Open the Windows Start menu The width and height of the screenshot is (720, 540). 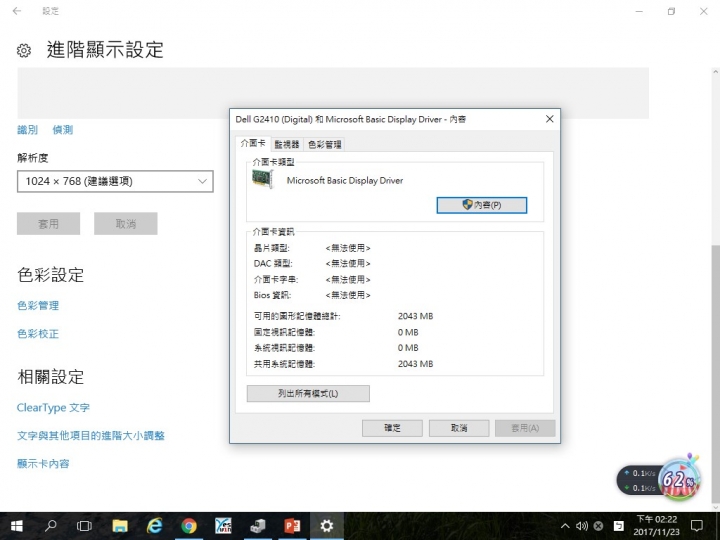click(17, 526)
